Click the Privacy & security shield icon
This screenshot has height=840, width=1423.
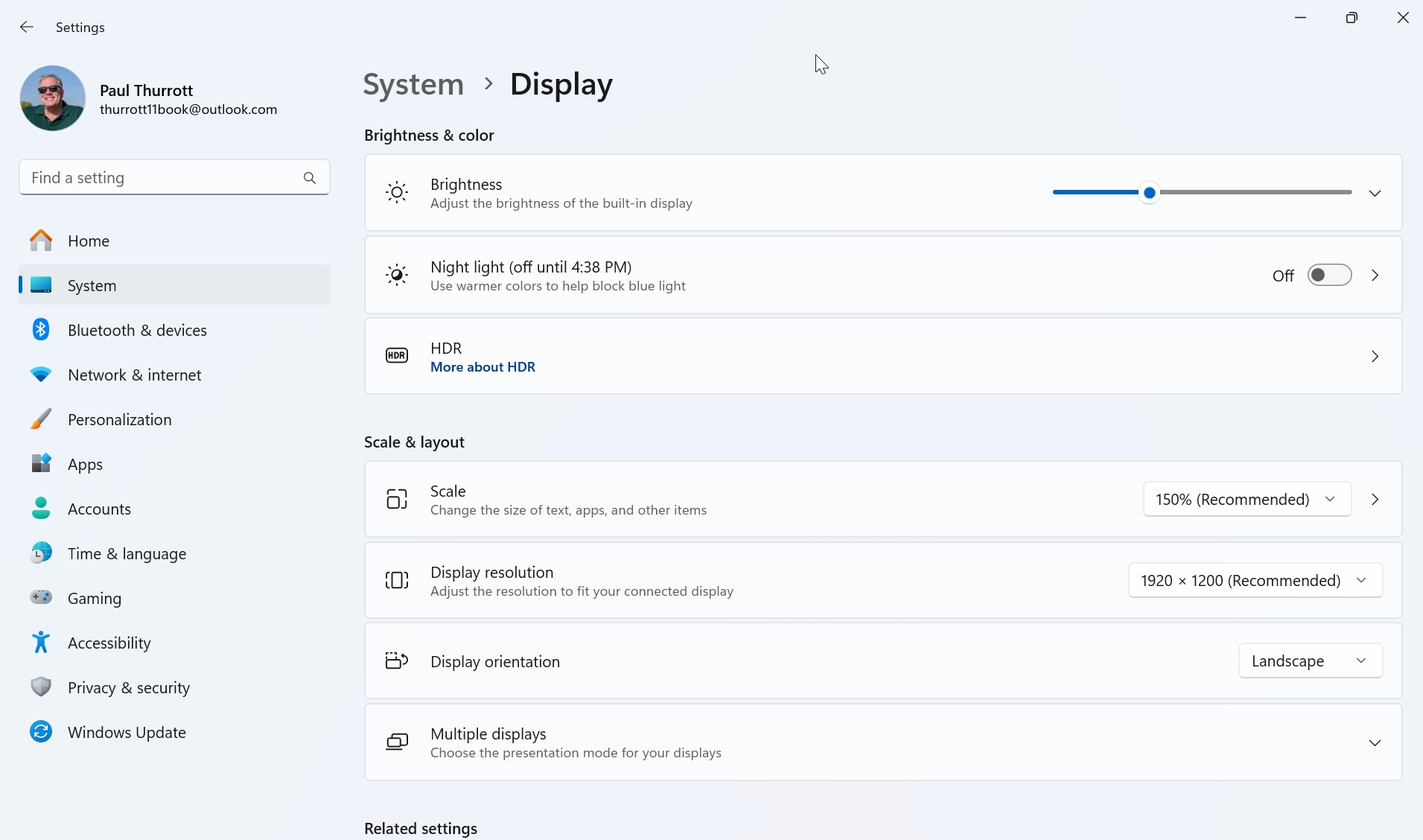tap(41, 687)
